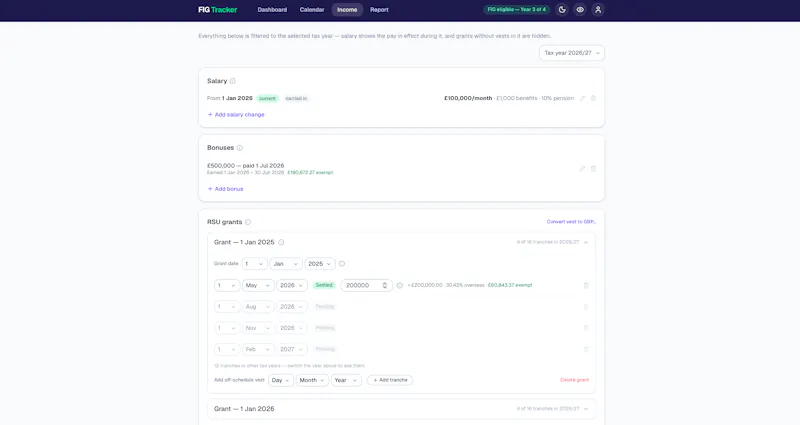Click Add bonus link
Screen dimensions: 800x425
[x=225, y=189]
